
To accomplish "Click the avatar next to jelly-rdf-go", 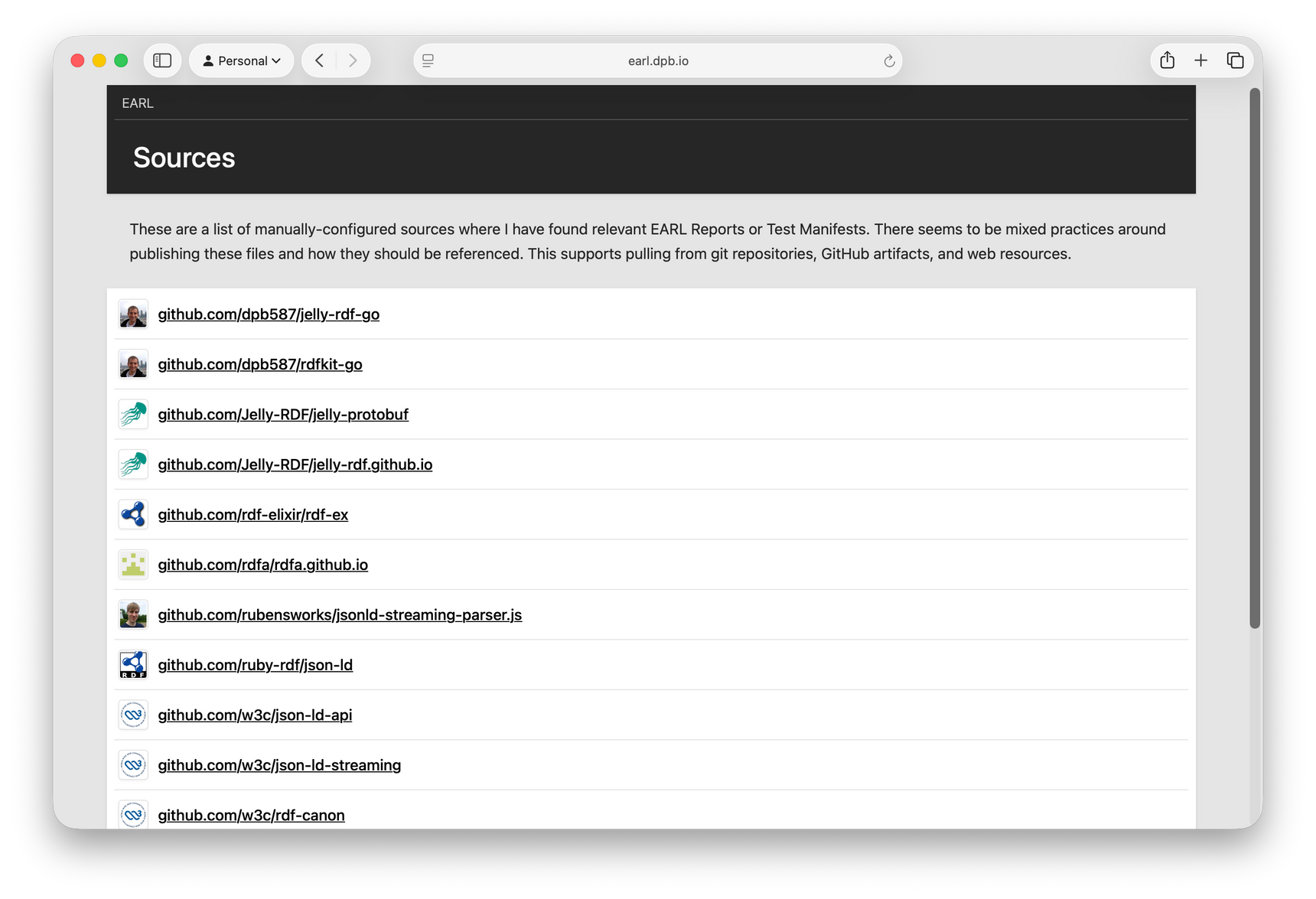I will [133, 314].
